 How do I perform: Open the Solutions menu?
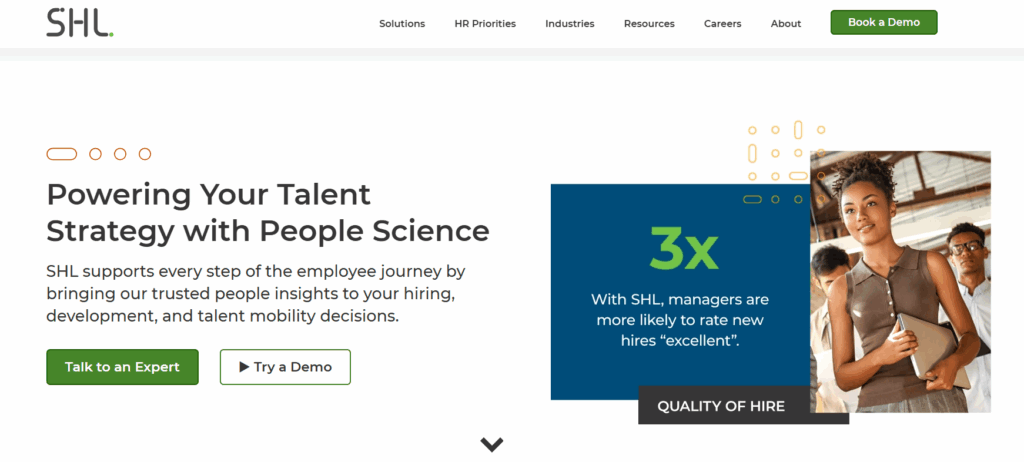(402, 24)
